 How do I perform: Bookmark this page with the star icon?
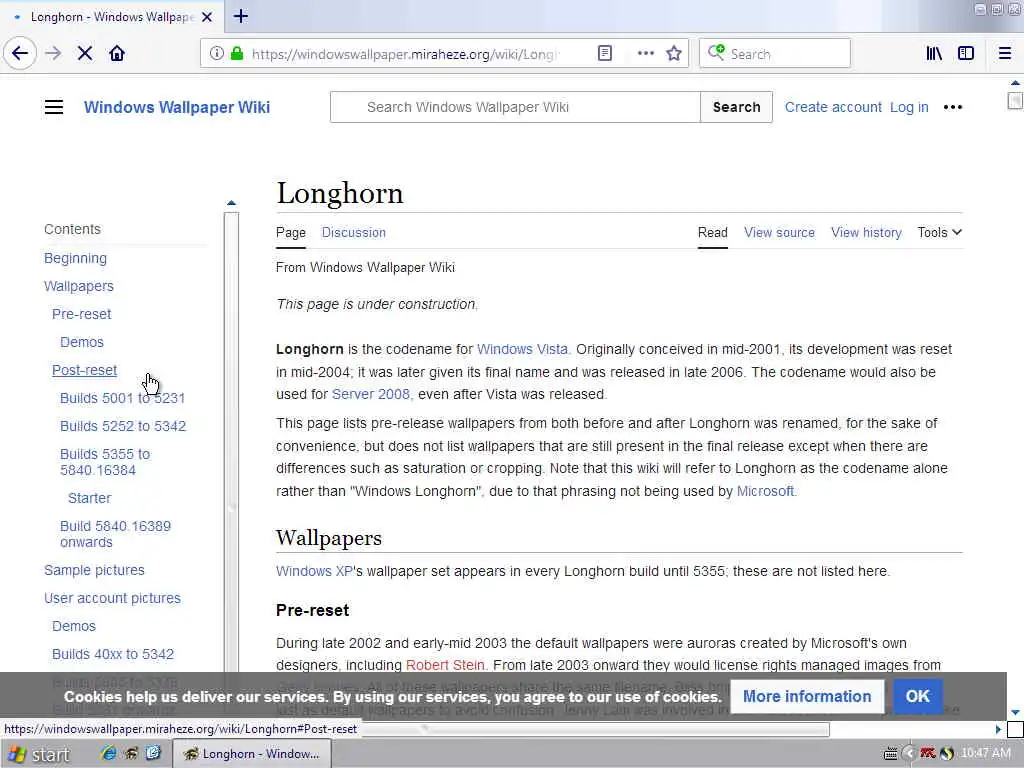[x=674, y=54]
